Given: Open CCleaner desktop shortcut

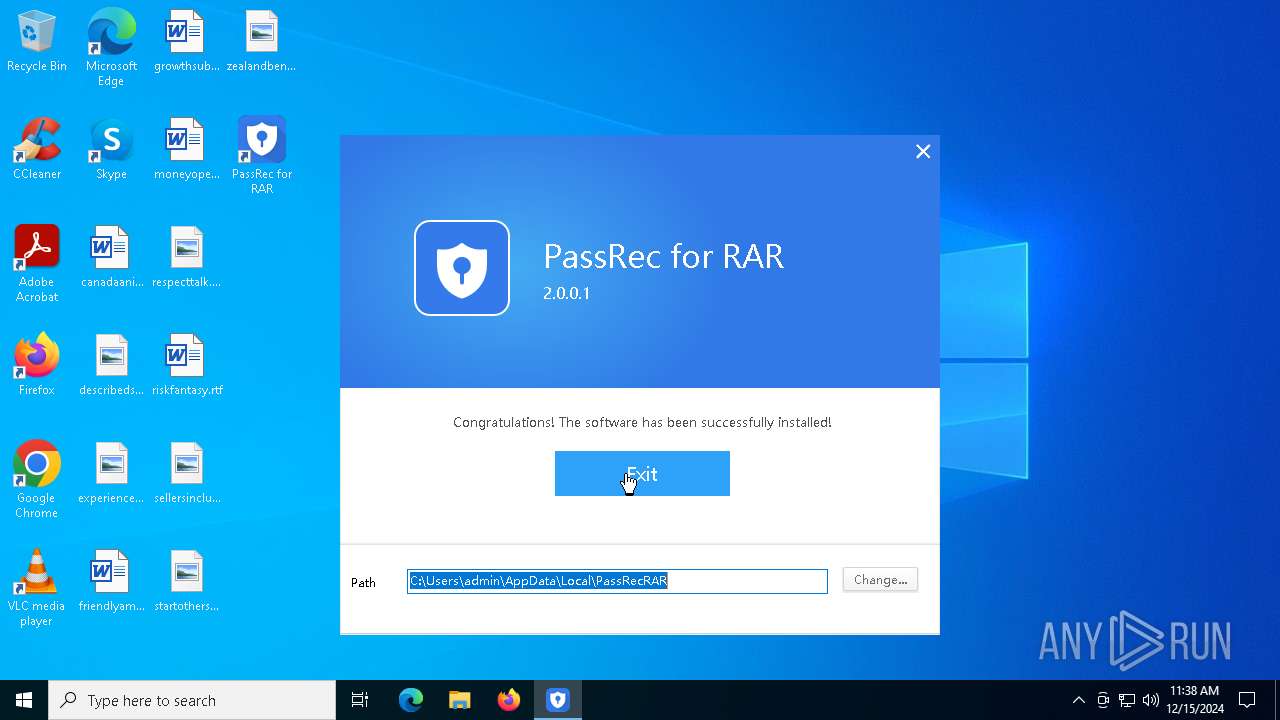Looking at the screenshot, I should 37,150.
